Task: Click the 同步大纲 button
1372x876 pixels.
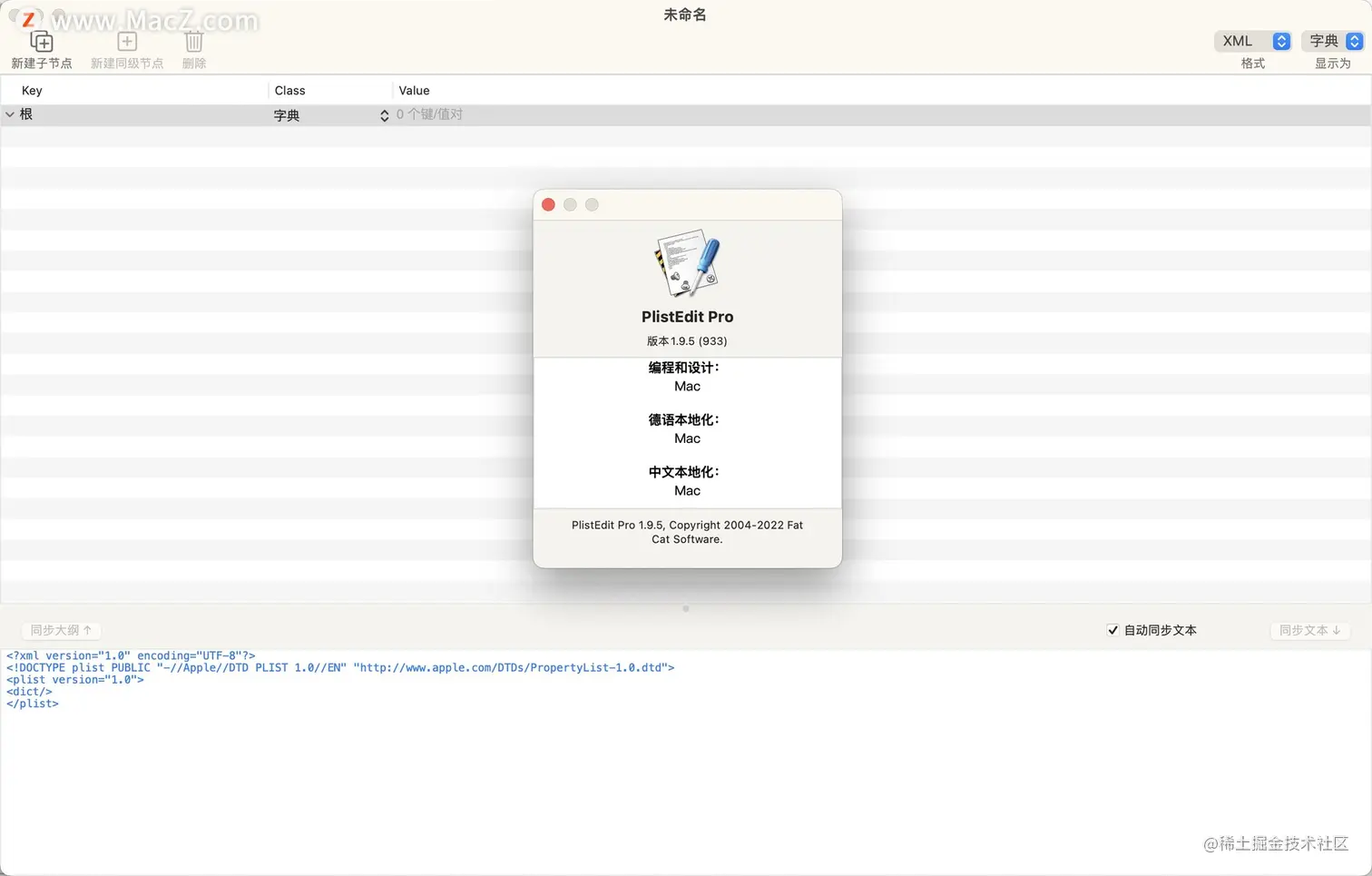Action: click(x=61, y=630)
